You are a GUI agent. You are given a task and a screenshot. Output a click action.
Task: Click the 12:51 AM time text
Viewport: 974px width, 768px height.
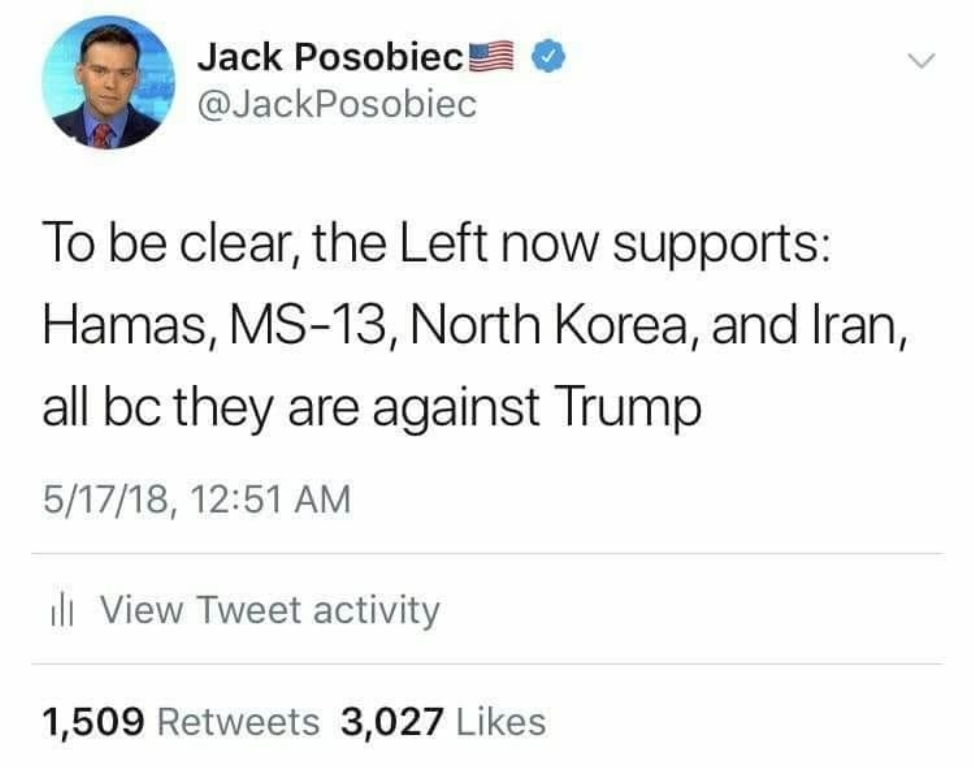271,500
